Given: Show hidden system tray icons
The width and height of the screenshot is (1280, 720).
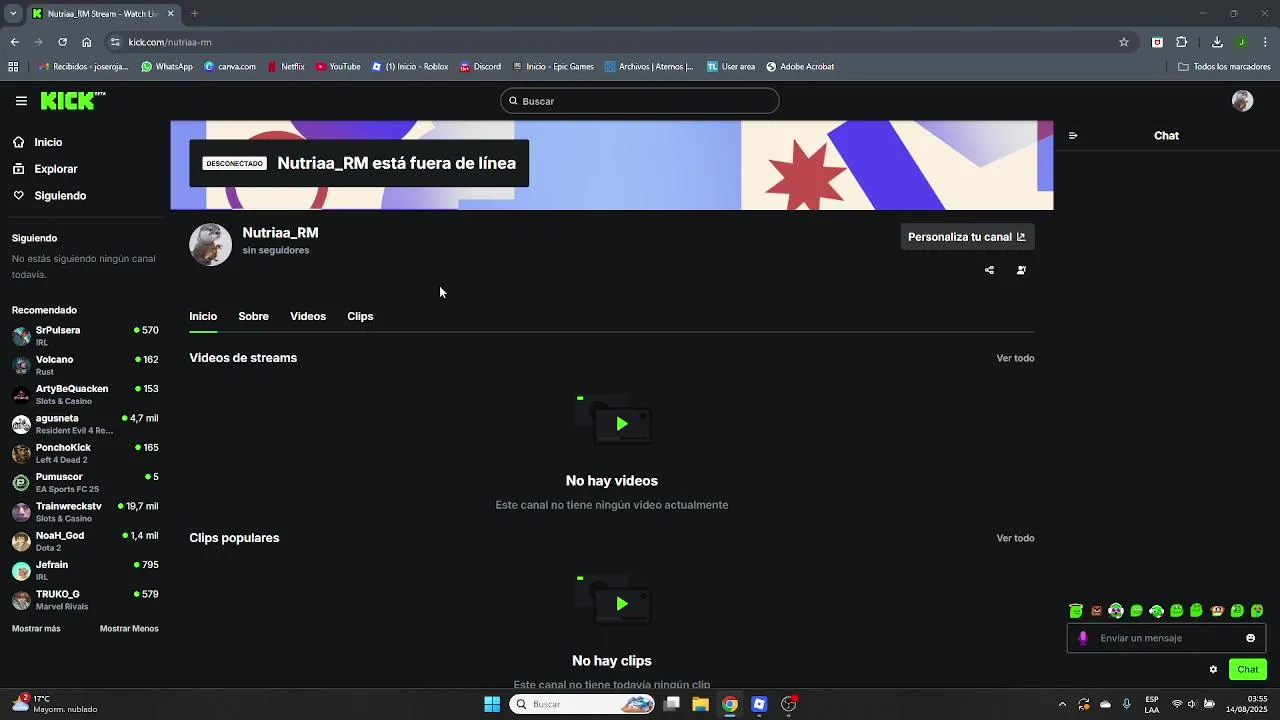Looking at the screenshot, I should [x=1062, y=704].
